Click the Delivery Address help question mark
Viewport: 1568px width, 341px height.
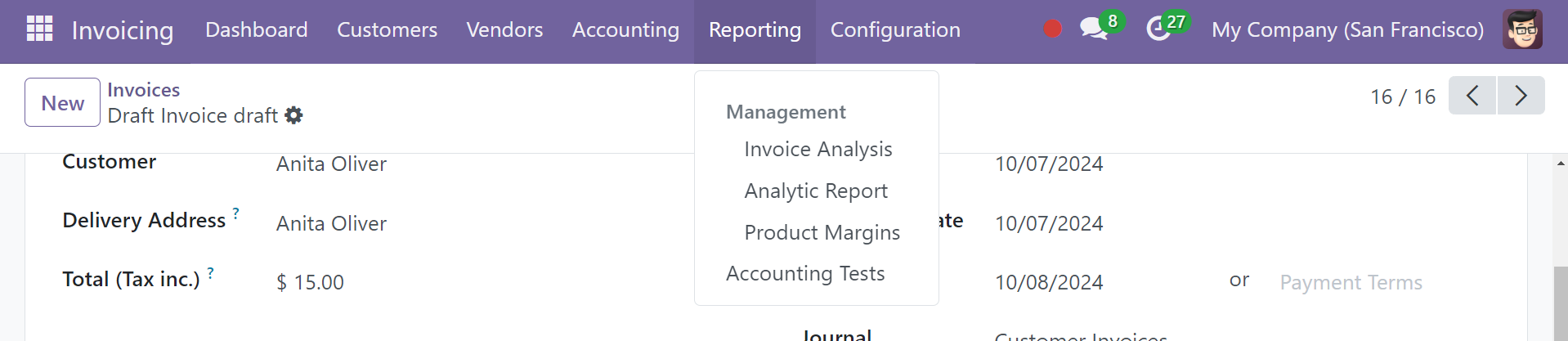coord(236,213)
